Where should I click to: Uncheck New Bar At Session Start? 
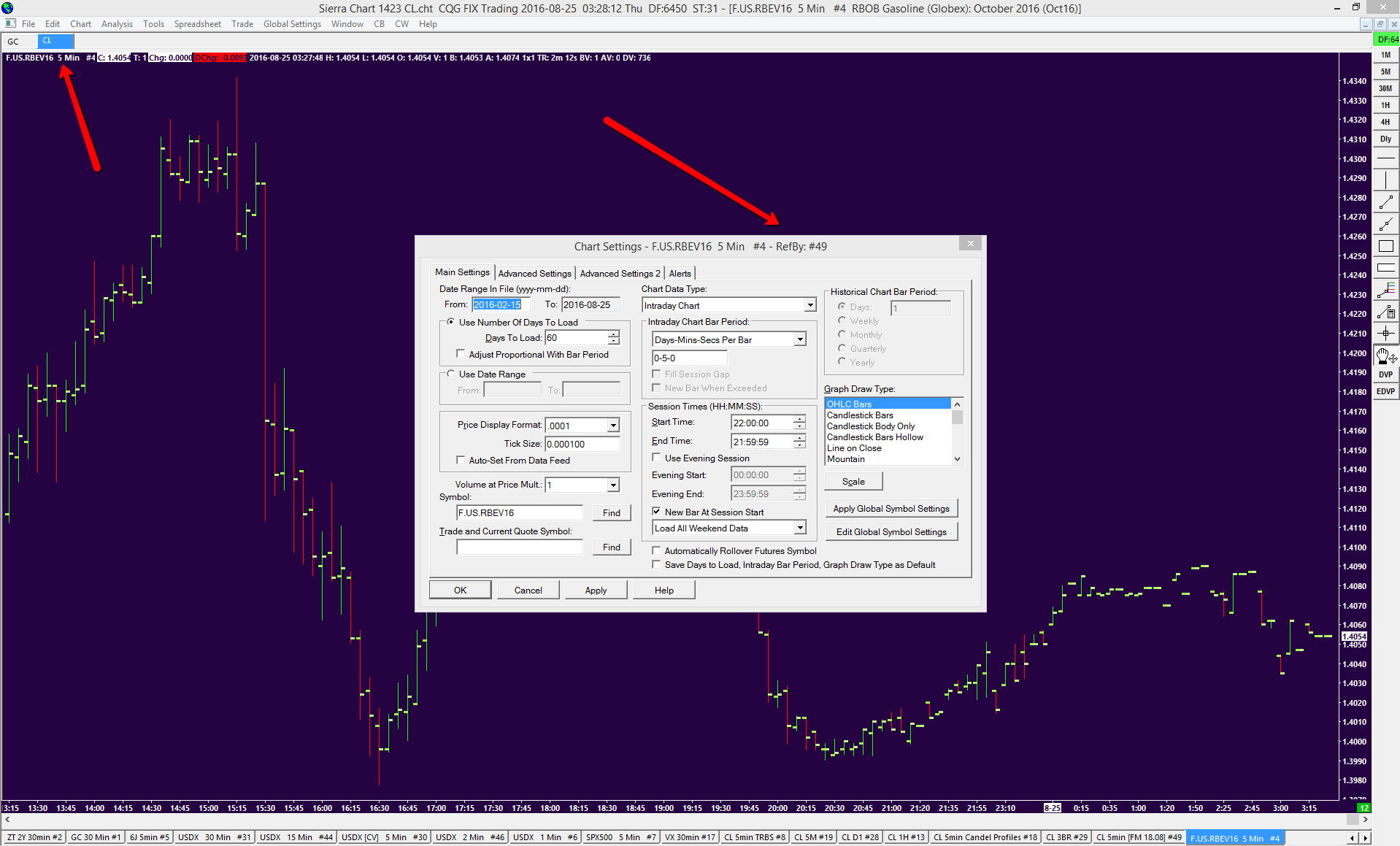656,512
